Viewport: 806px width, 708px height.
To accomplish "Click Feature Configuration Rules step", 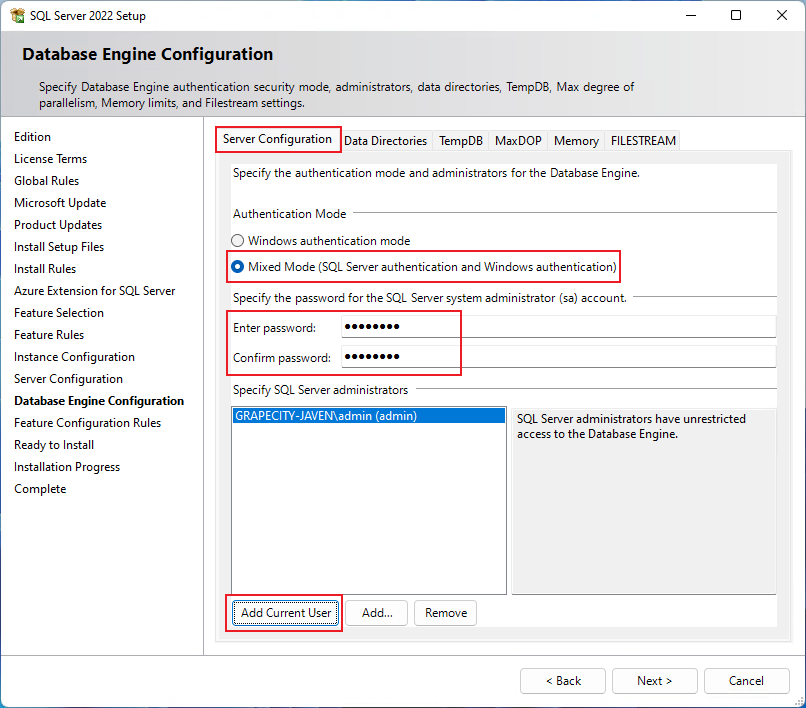I will [x=87, y=423].
